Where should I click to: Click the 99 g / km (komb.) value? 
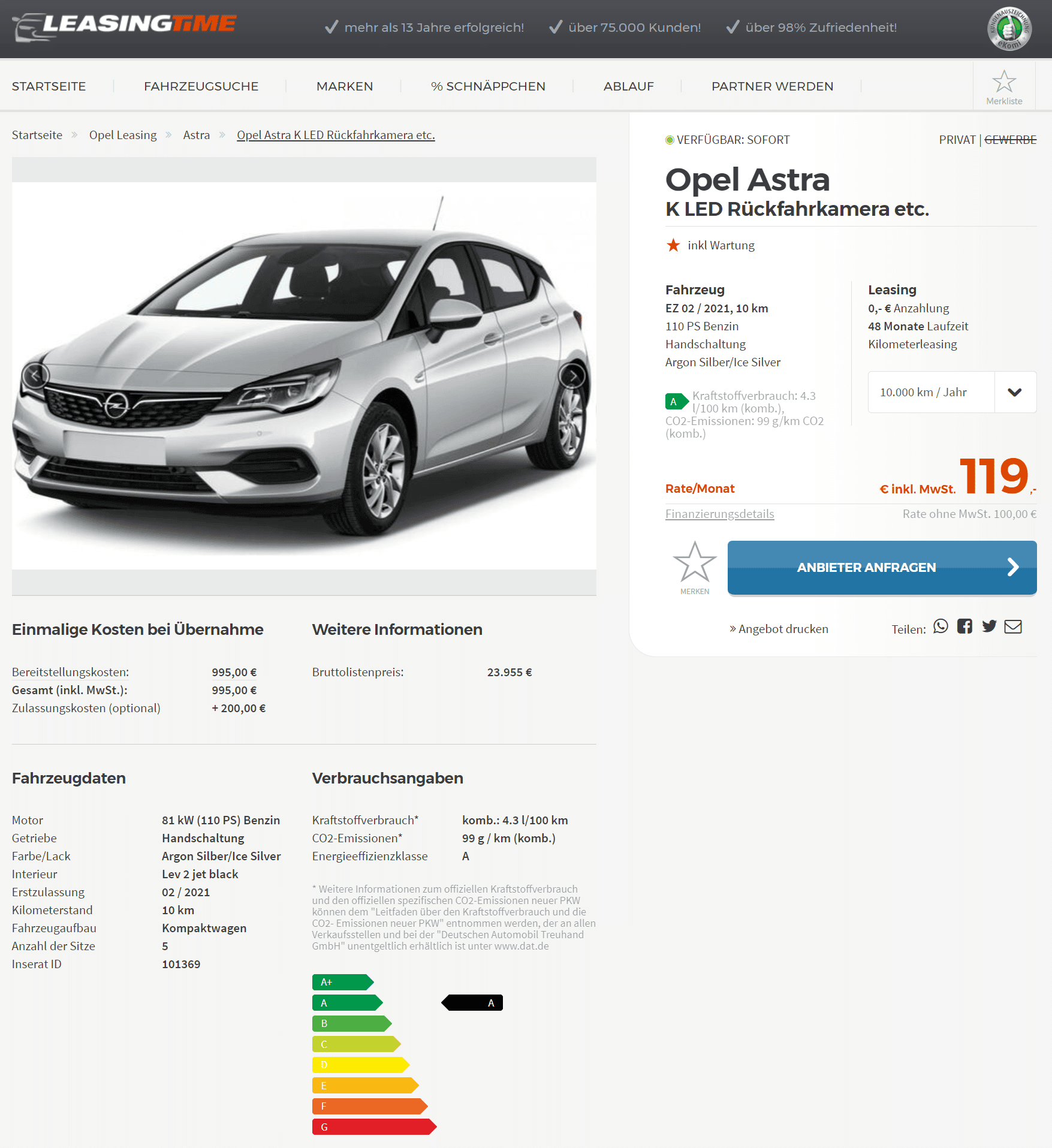[x=509, y=838]
